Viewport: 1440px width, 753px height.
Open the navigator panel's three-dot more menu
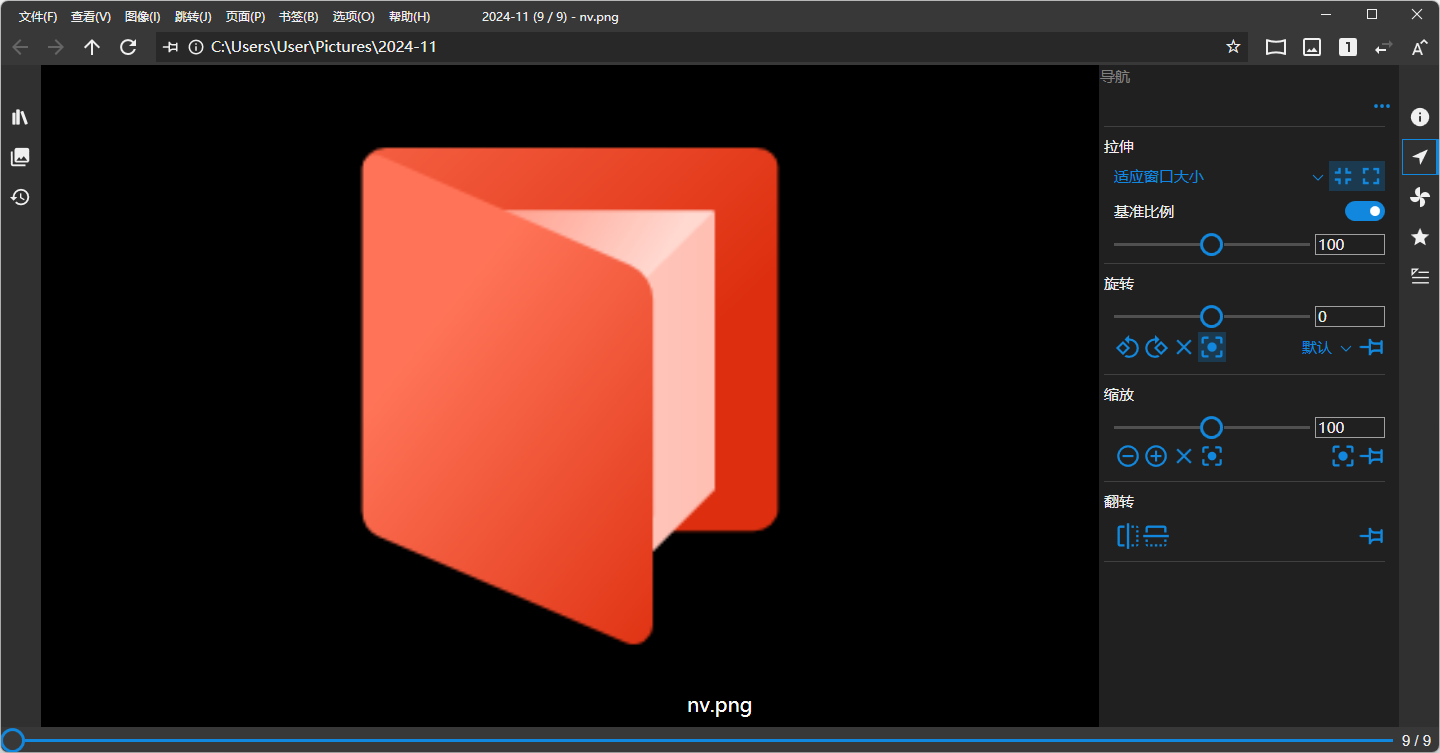pos(1382,106)
